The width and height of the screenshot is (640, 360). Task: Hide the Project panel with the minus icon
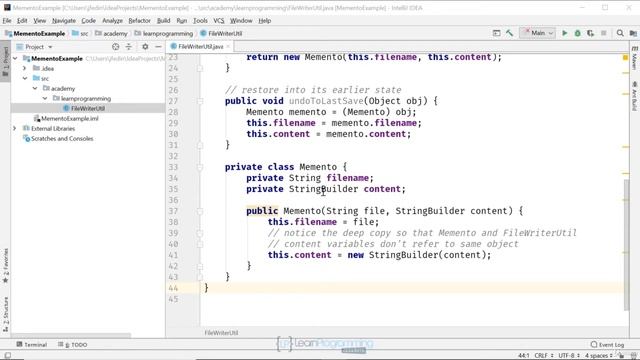[x=158, y=47]
